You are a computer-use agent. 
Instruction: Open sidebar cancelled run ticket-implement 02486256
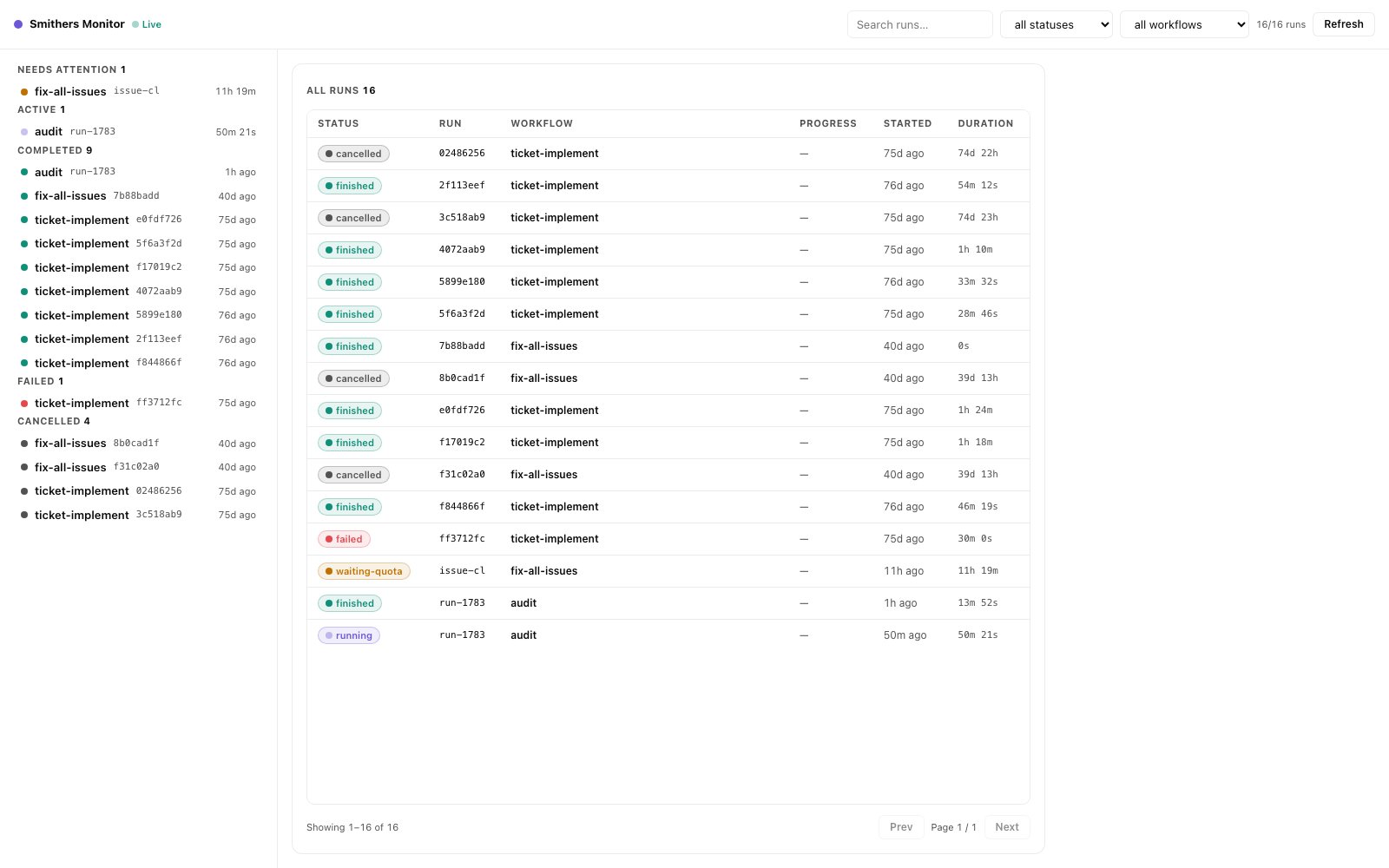[138, 491]
